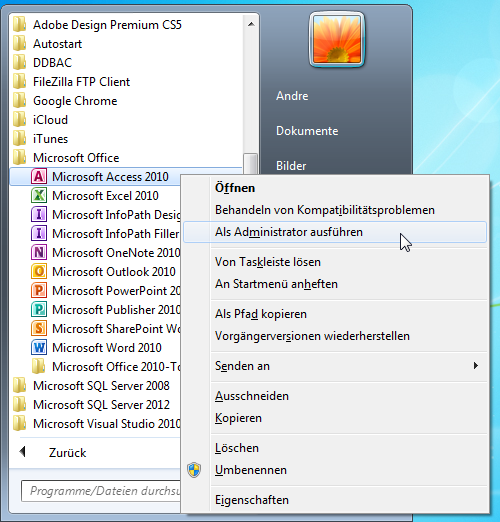Choose Löschen in the context menu
This screenshot has width=500, height=522.
click(335, 448)
